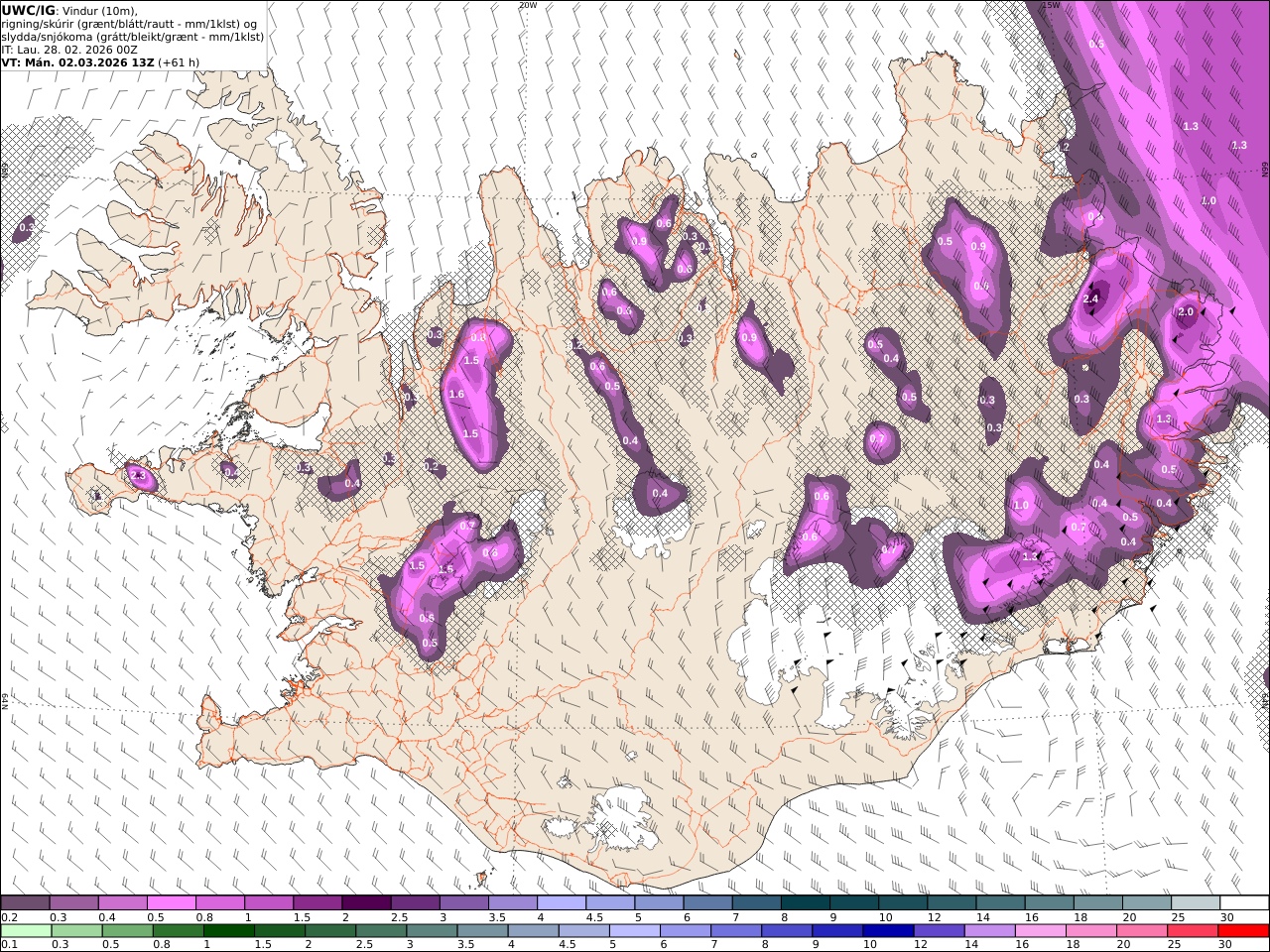The width and height of the screenshot is (1270, 952).
Task: Click the '3.5' tick label in snow legend
Action: point(497,917)
